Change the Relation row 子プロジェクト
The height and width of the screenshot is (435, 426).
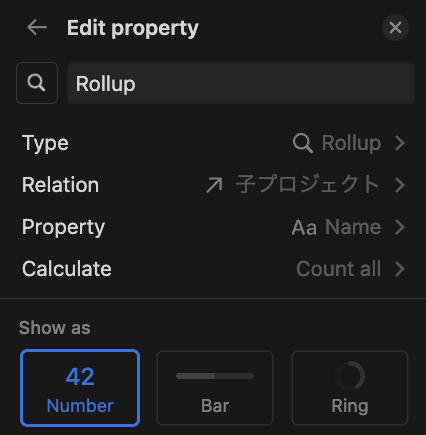pos(213,185)
